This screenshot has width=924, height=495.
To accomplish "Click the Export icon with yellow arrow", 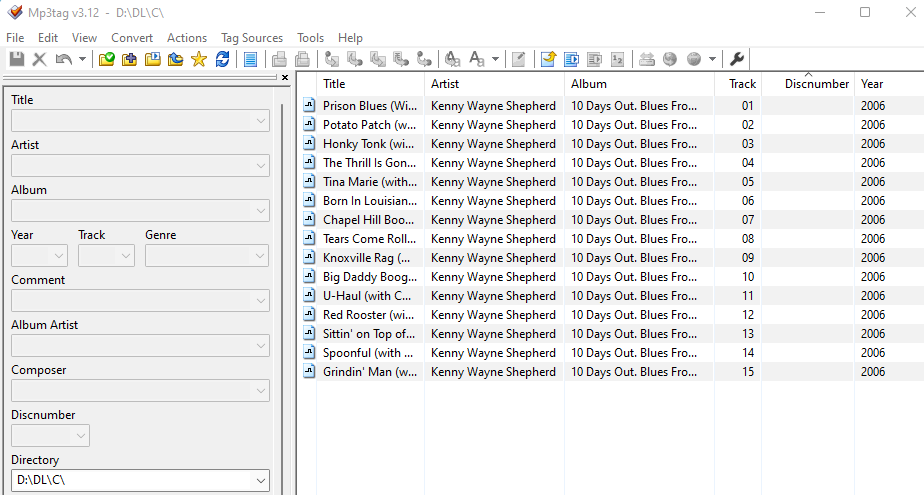I will point(549,59).
